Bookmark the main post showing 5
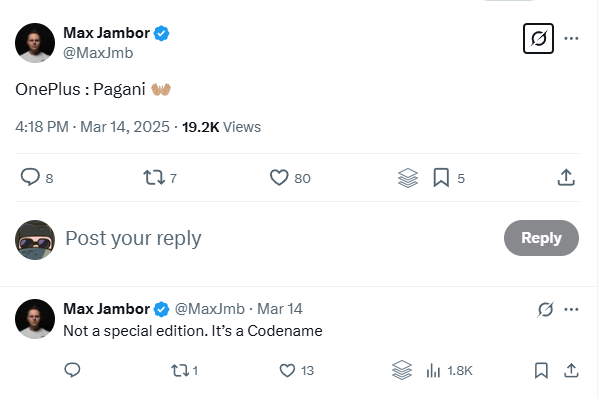Viewport: 598px width, 398px height. point(441,178)
